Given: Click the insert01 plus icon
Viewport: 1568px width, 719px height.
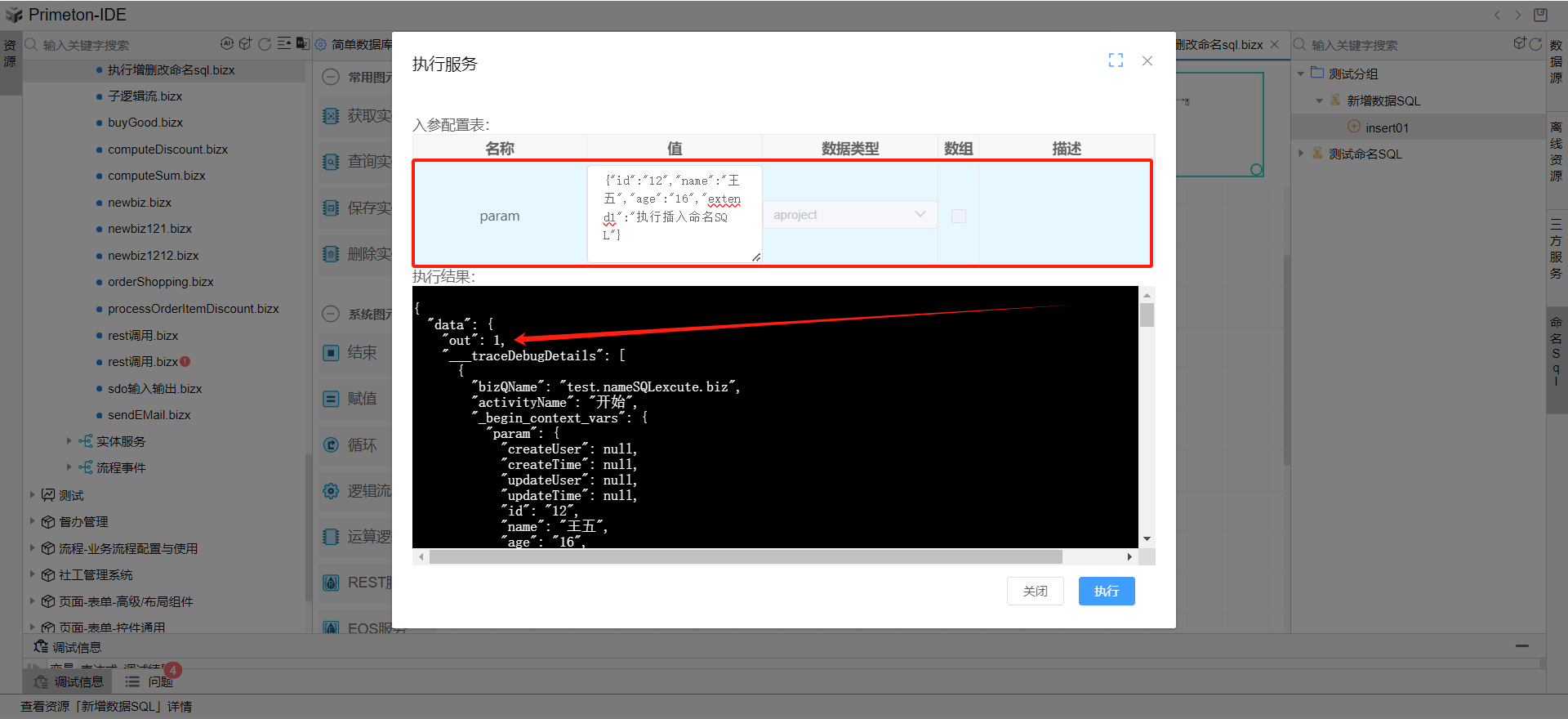Looking at the screenshot, I should click(1354, 127).
